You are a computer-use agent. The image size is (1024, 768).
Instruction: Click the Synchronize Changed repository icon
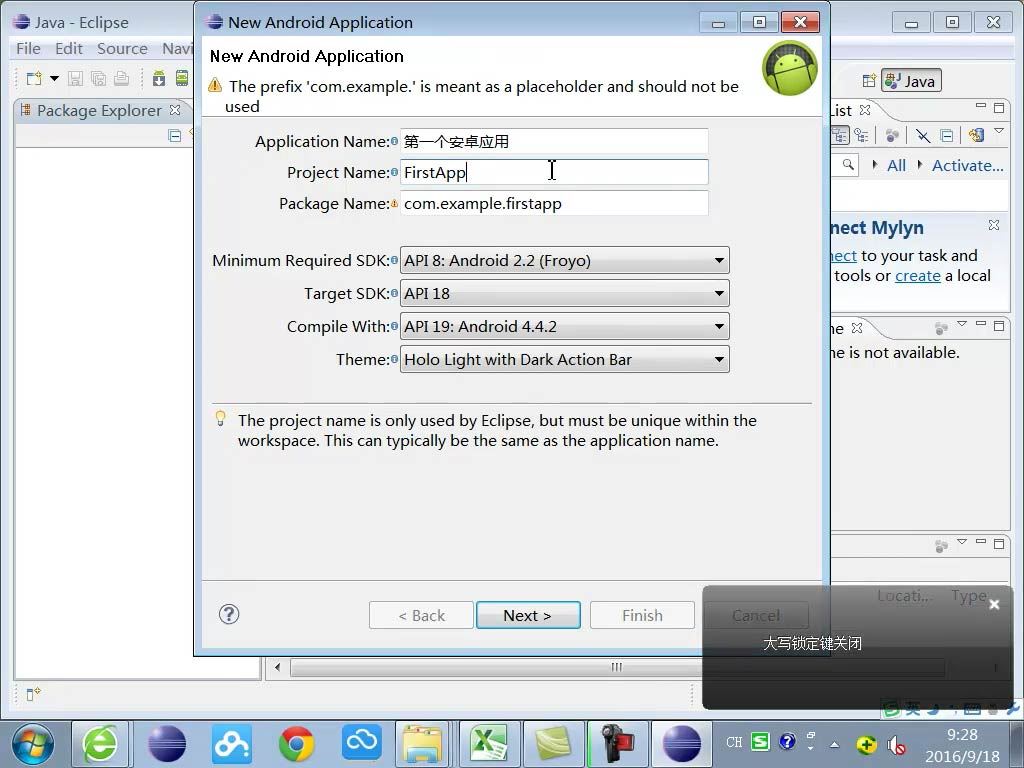[976, 135]
